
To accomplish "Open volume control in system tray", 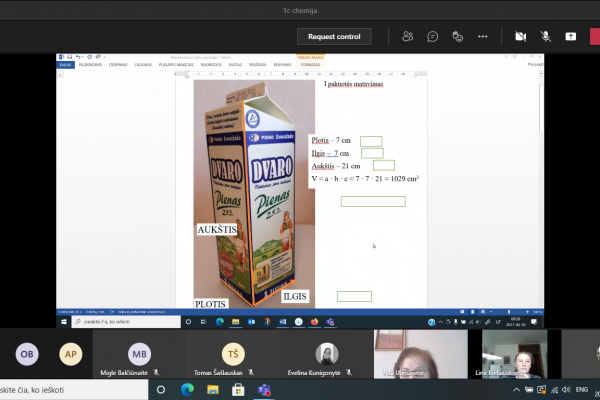I will point(566,390).
